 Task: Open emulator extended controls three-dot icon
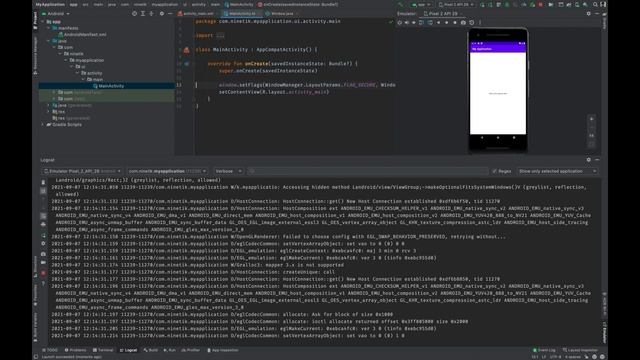click(480, 23)
